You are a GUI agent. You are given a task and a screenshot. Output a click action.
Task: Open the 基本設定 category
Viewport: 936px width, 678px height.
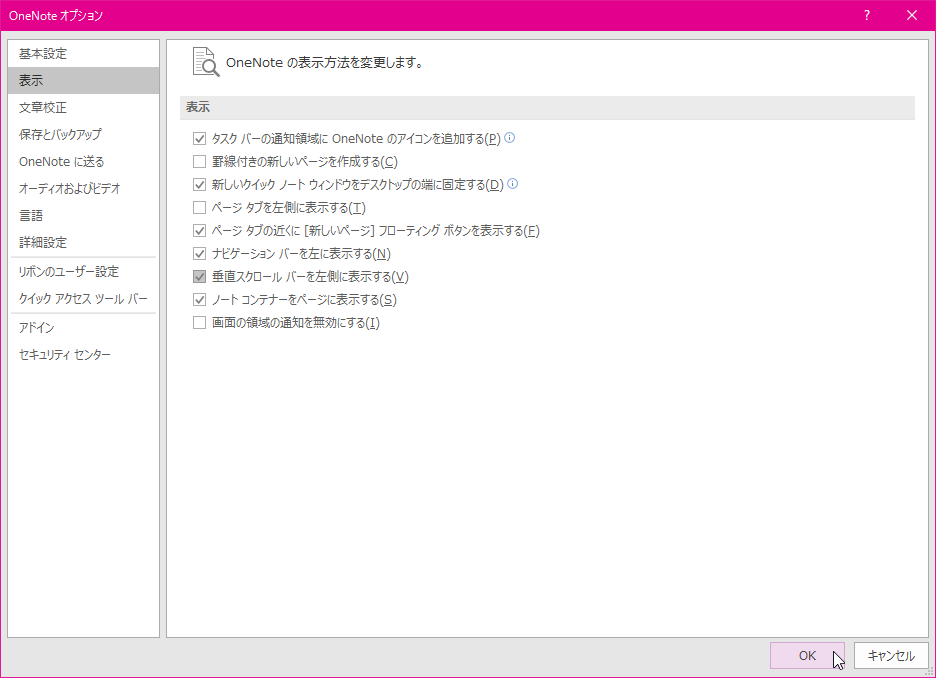(x=84, y=54)
